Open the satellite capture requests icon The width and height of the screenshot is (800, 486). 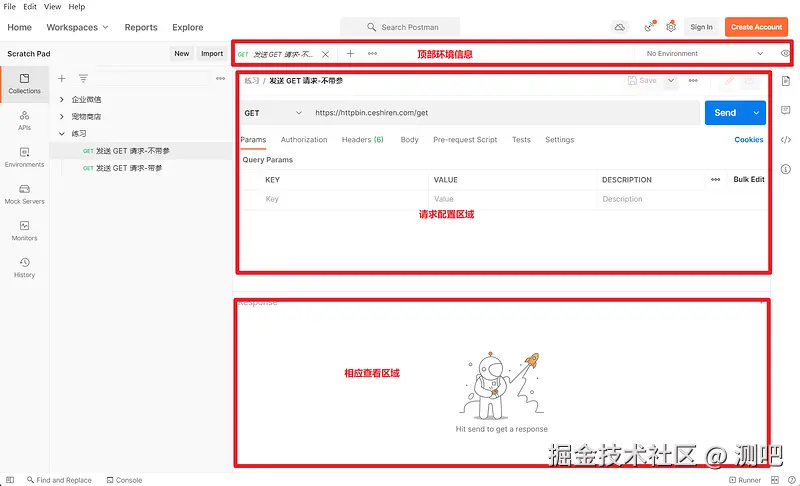click(649, 27)
